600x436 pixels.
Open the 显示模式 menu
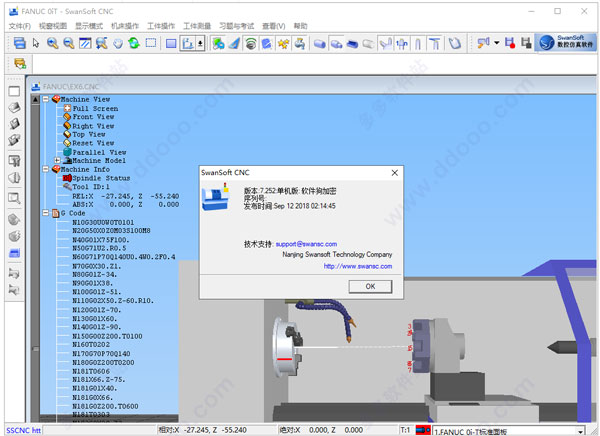[x=89, y=26]
